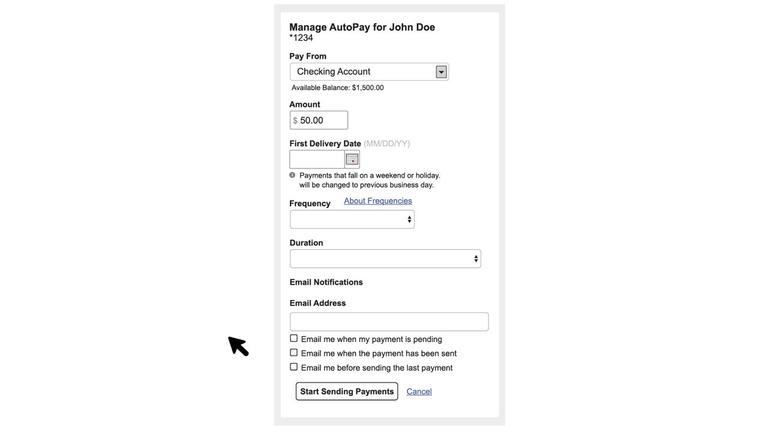Open the calendar date picker icon

[352, 160]
